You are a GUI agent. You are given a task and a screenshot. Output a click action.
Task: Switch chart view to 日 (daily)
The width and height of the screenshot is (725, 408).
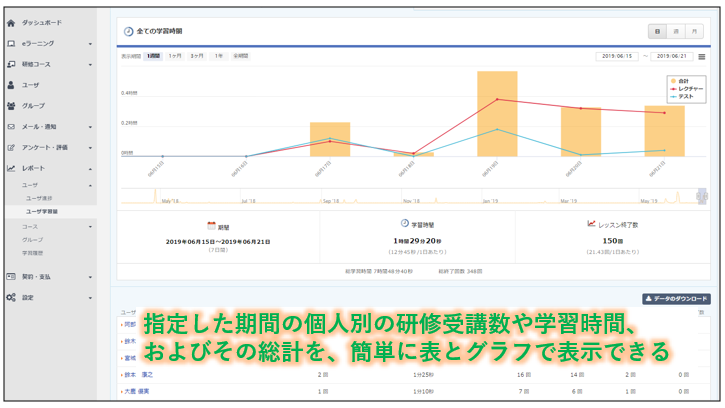click(657, 32)
